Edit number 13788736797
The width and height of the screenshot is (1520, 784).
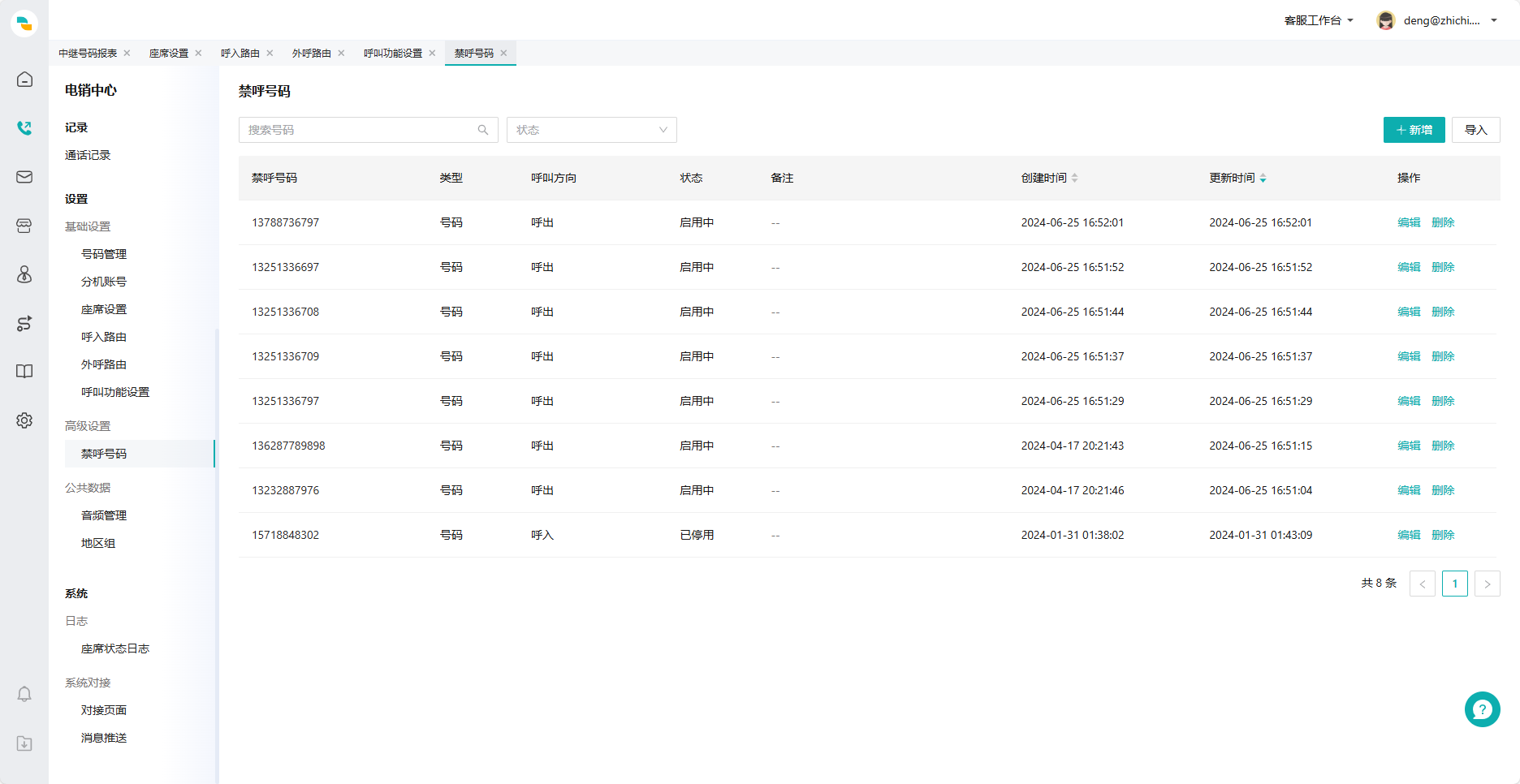[x=1409, y=222]
